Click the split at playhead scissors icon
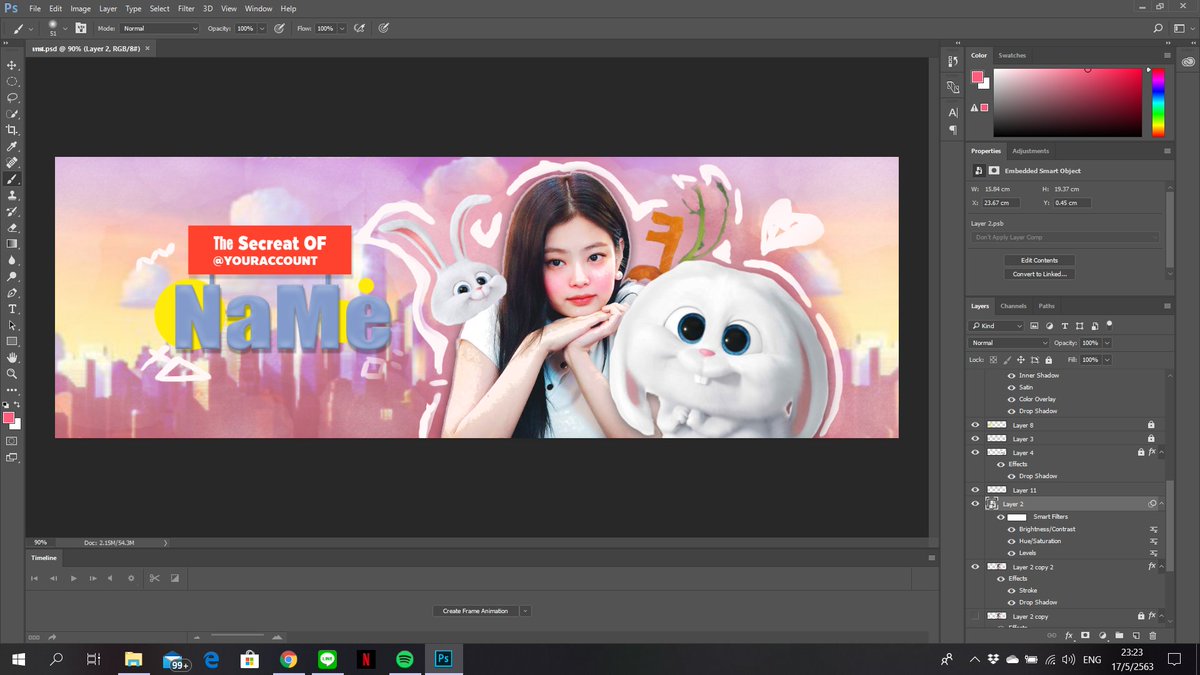 coord(154,578)
